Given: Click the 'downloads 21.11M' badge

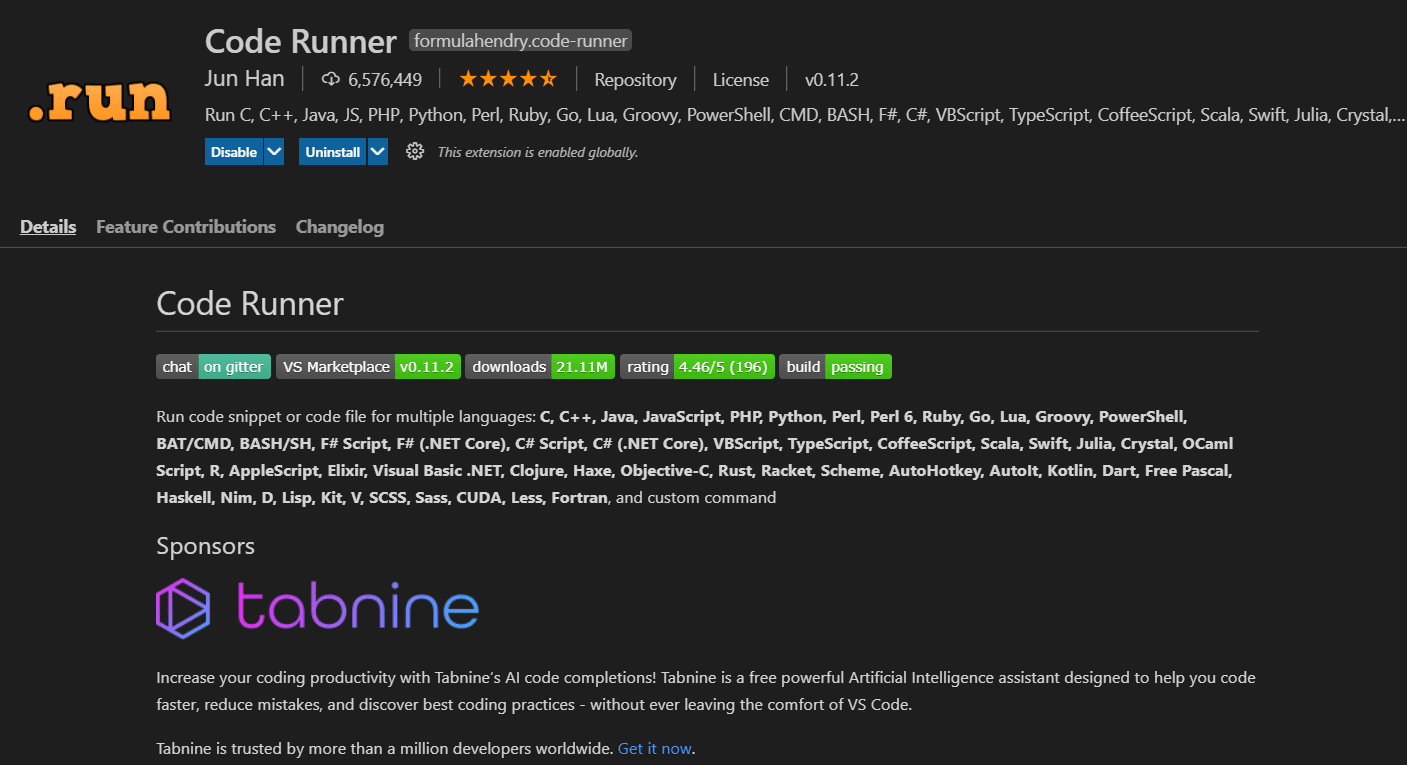Looking at the screenshot, I should (540, 366).
